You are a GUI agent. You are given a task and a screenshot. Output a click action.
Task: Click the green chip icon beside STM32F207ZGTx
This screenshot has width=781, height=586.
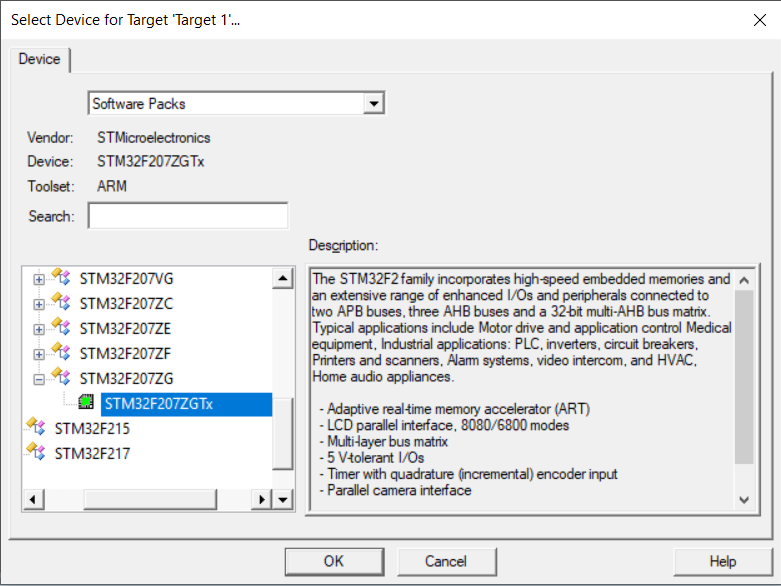(x=86, y=402)
